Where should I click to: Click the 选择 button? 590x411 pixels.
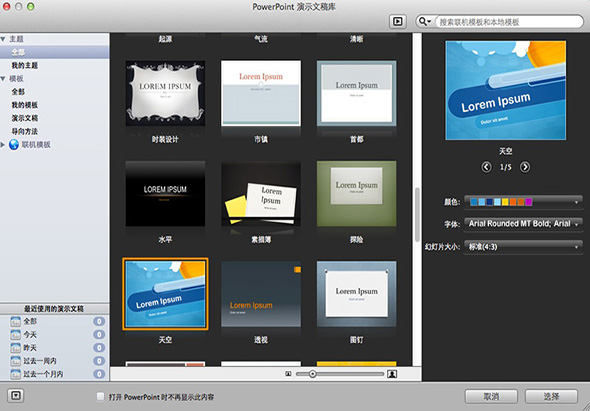click(551, 396)
